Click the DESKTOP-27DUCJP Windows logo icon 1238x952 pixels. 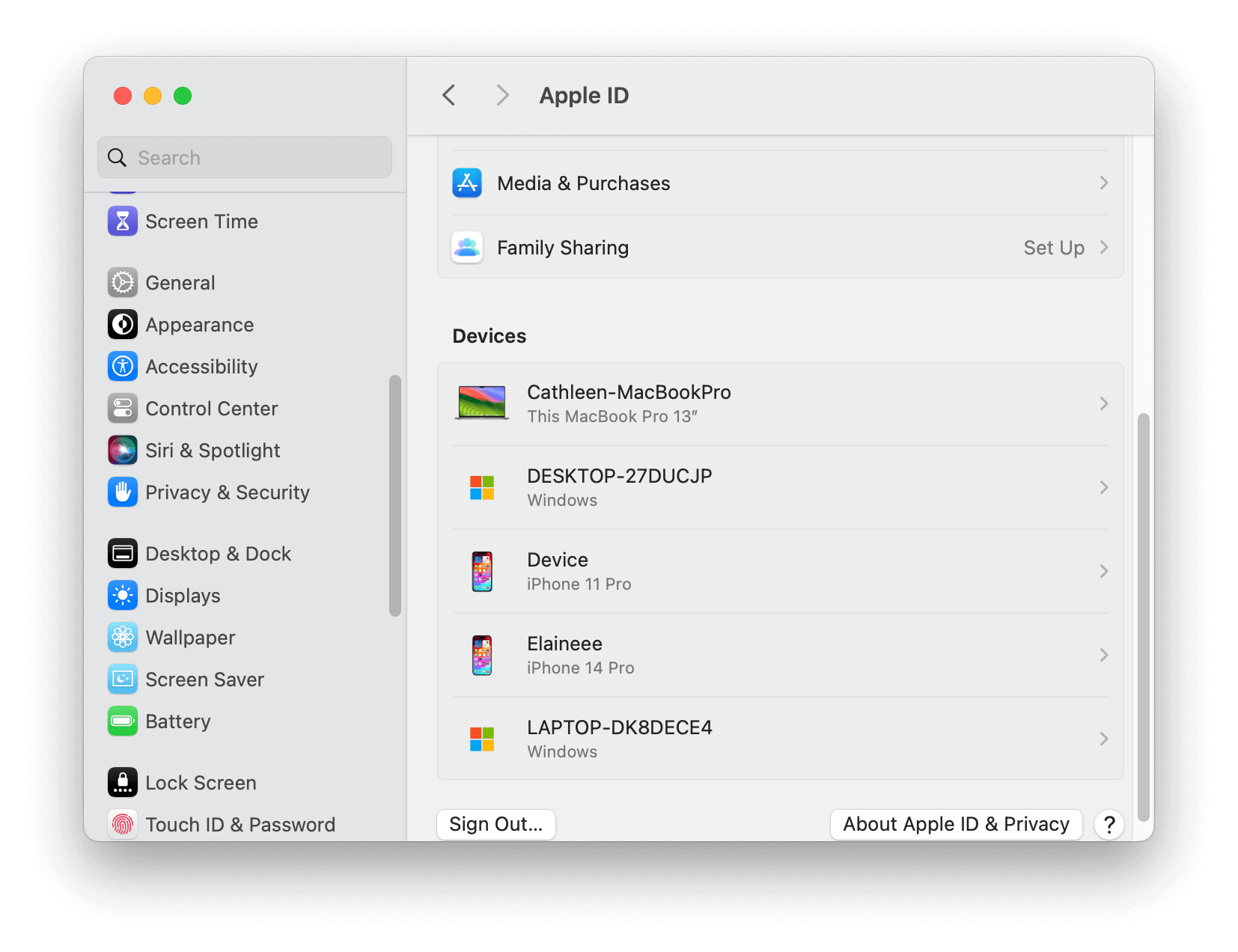(482, 488)
